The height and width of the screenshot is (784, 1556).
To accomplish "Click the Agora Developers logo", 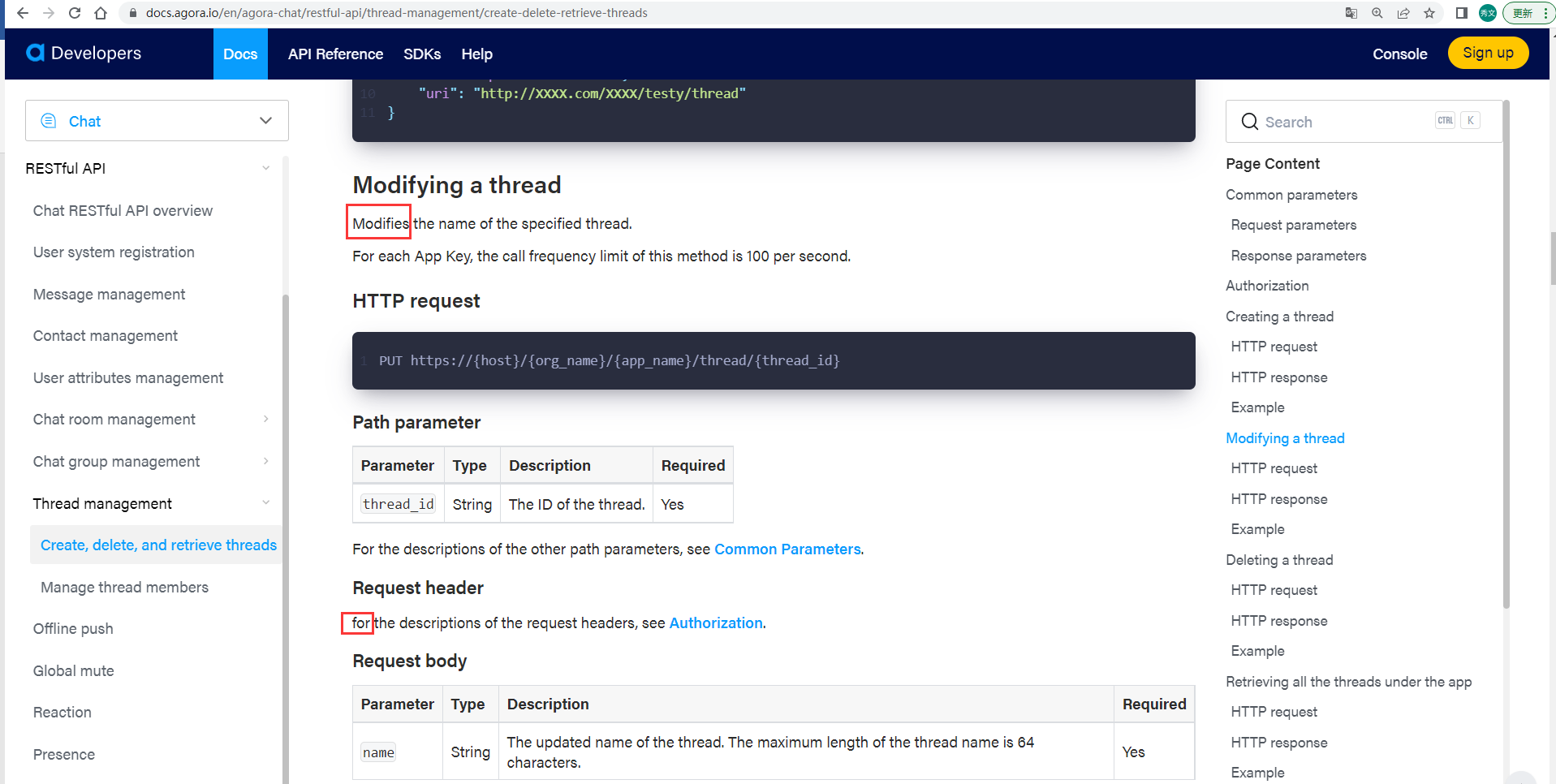I will (x=83, y=54).
